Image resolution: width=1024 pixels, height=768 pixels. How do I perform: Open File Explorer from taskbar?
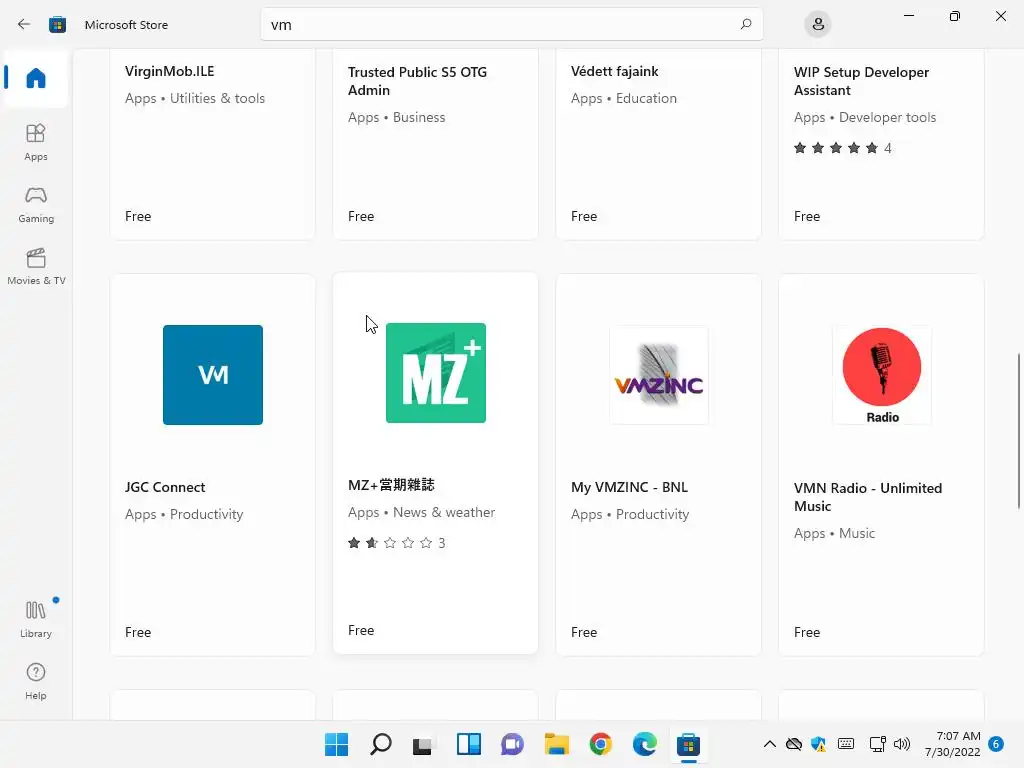tap(556, 744)
